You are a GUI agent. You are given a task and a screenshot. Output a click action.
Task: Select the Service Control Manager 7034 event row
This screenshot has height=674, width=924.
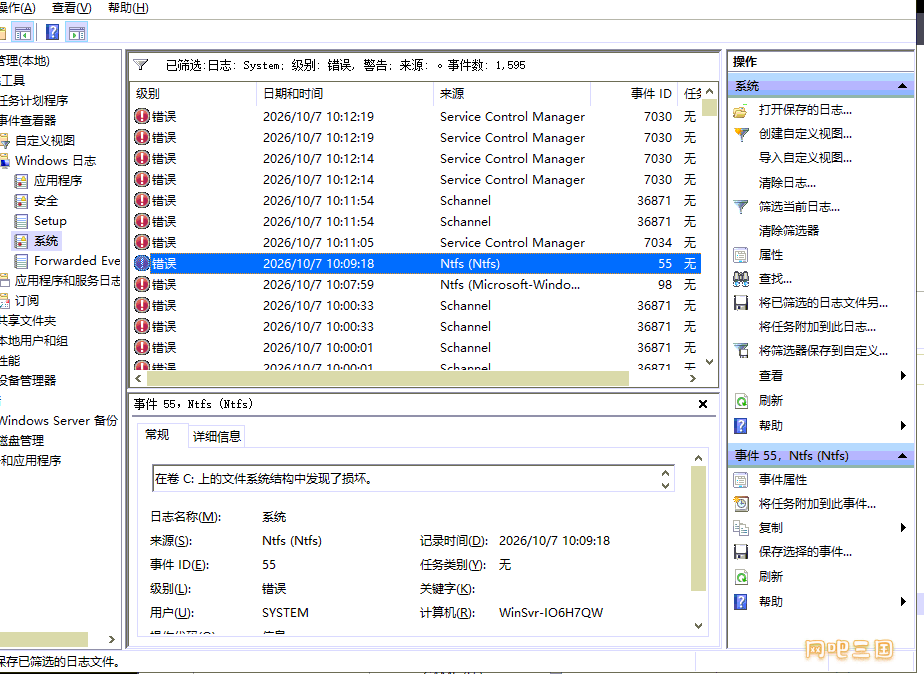point(416,243)
